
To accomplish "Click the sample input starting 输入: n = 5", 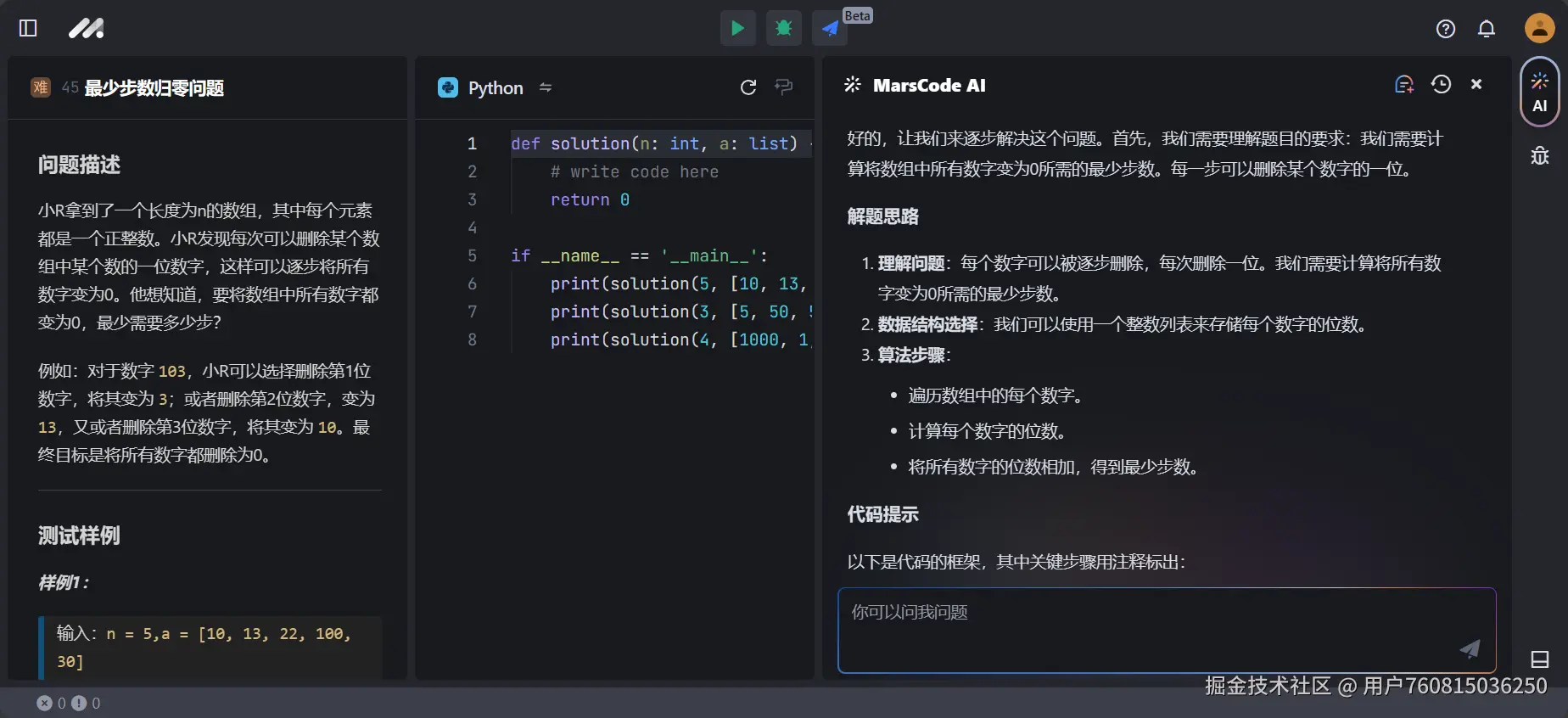I will [210, 647].
